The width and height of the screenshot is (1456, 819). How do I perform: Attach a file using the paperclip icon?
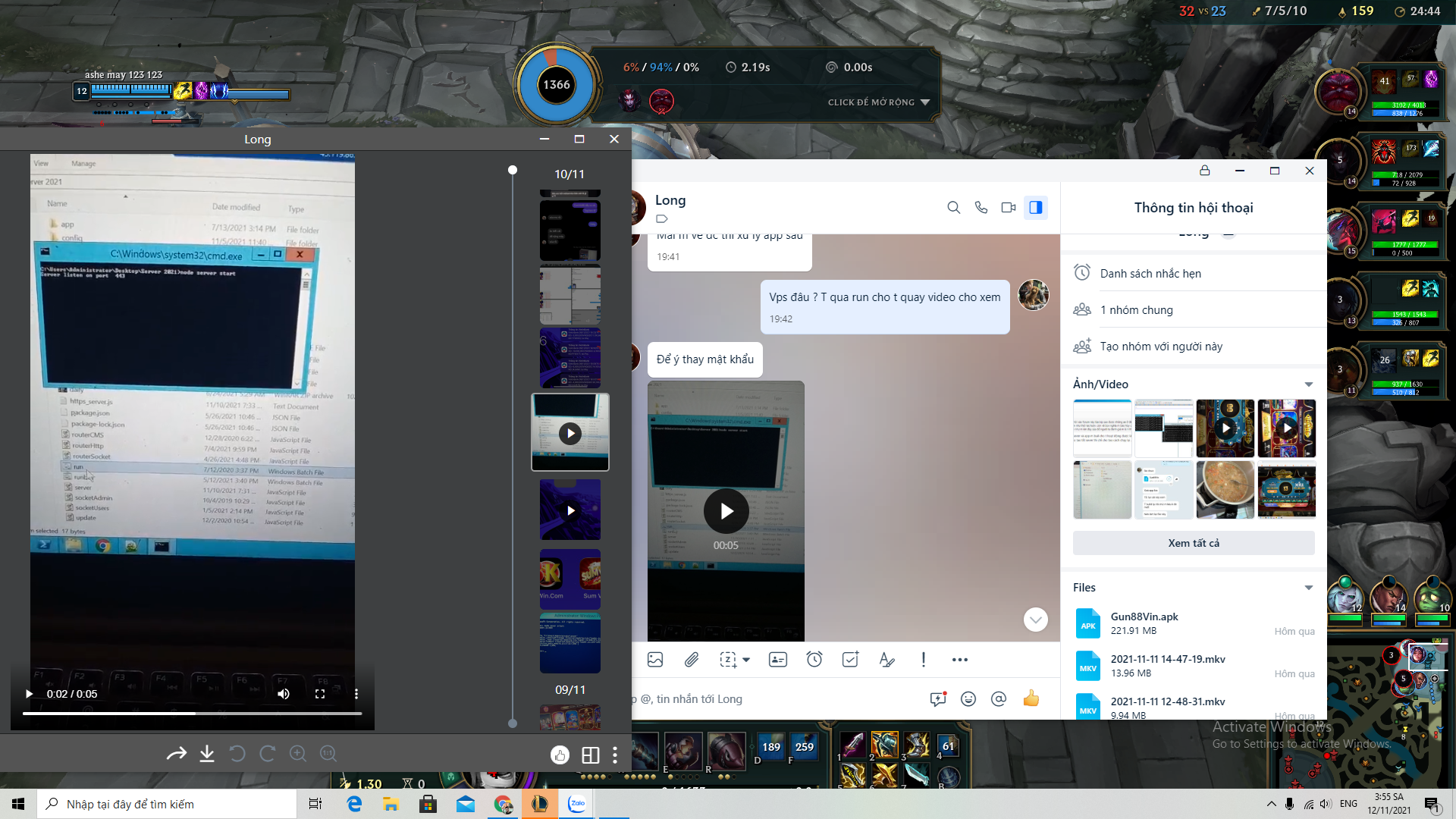tap(691, 660)
